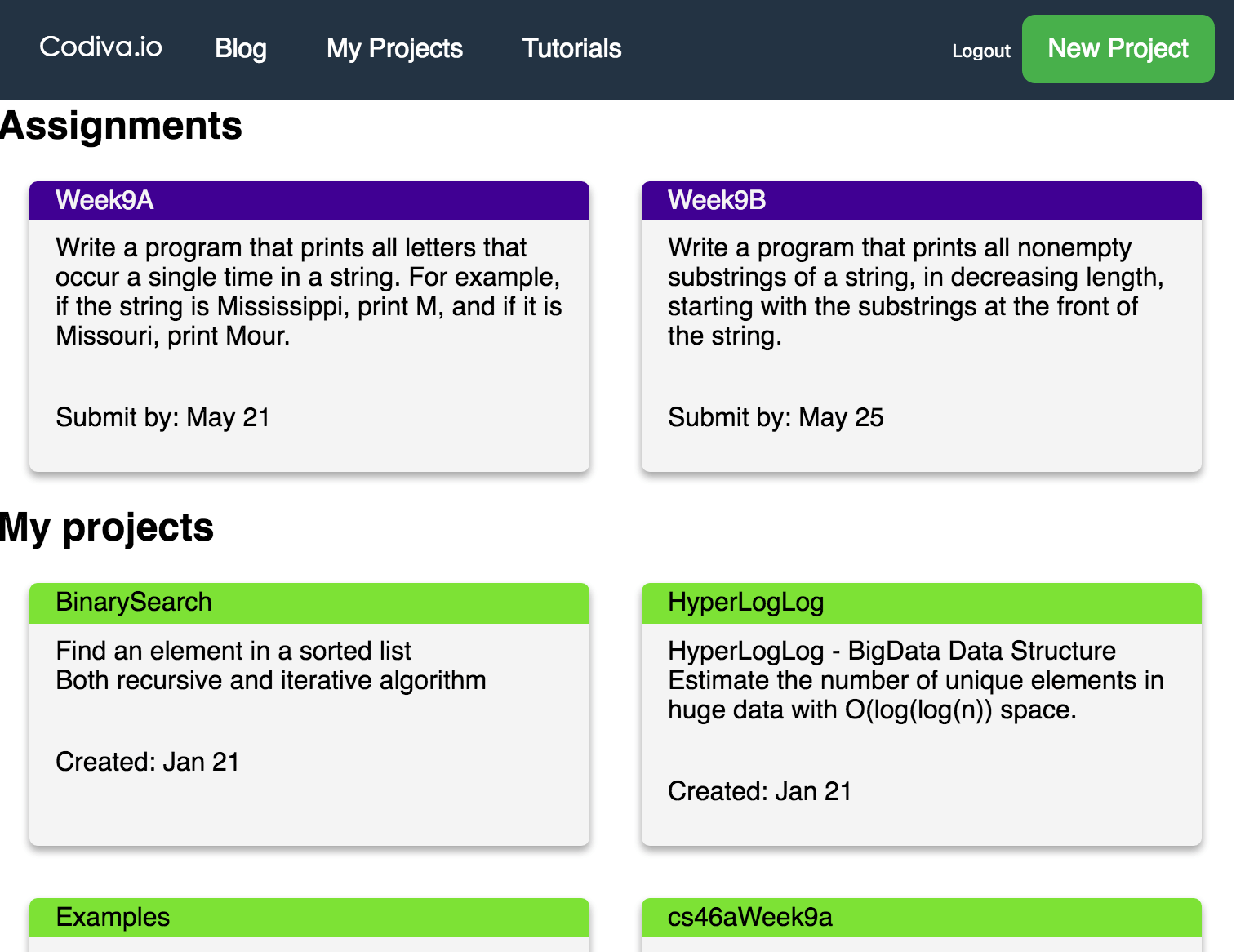The image size is (1236, 952).
Task: Go to My Projects in navbar
Action: point(394,49)
